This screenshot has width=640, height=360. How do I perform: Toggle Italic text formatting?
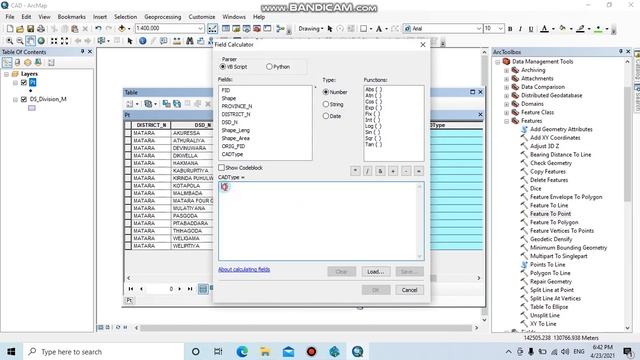point(520,29)
